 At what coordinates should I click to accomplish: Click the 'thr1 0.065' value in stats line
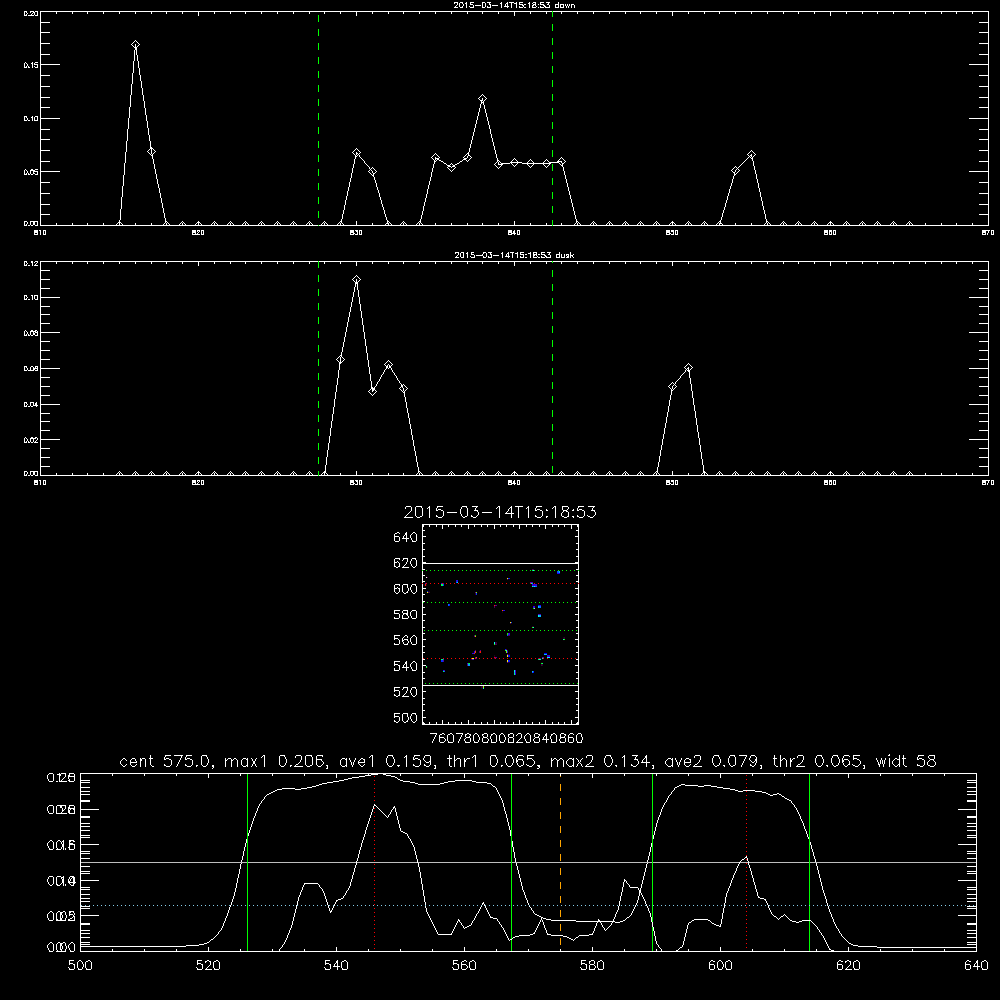(x=490, y=761)
